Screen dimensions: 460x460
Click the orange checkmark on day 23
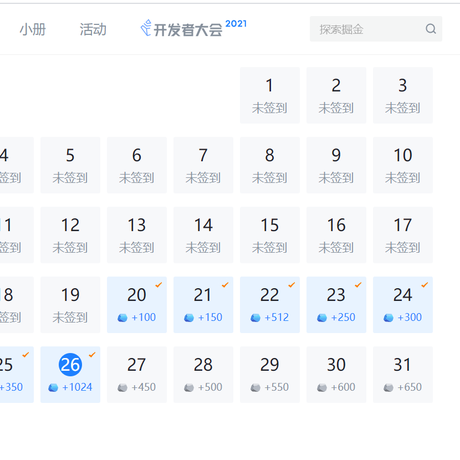tap(358, 285)
